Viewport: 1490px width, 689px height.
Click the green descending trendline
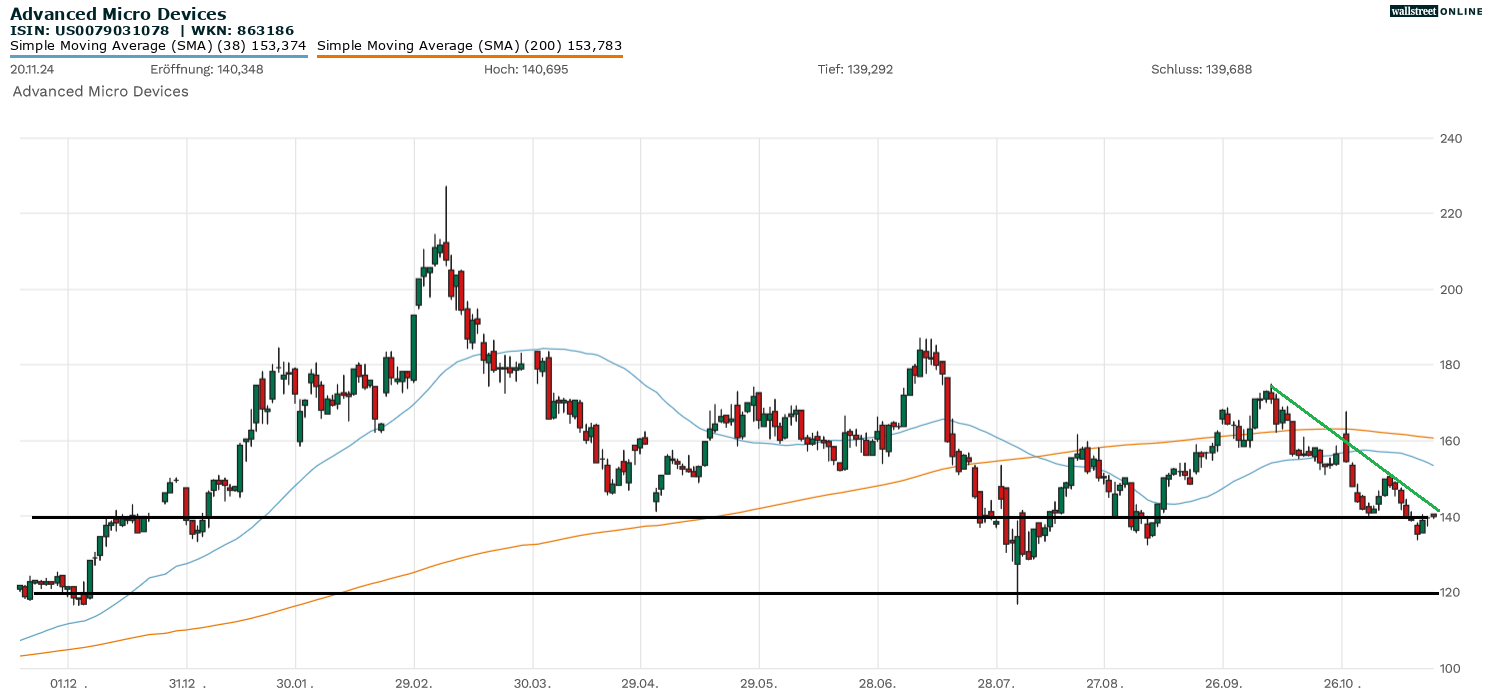(1354, 448)
